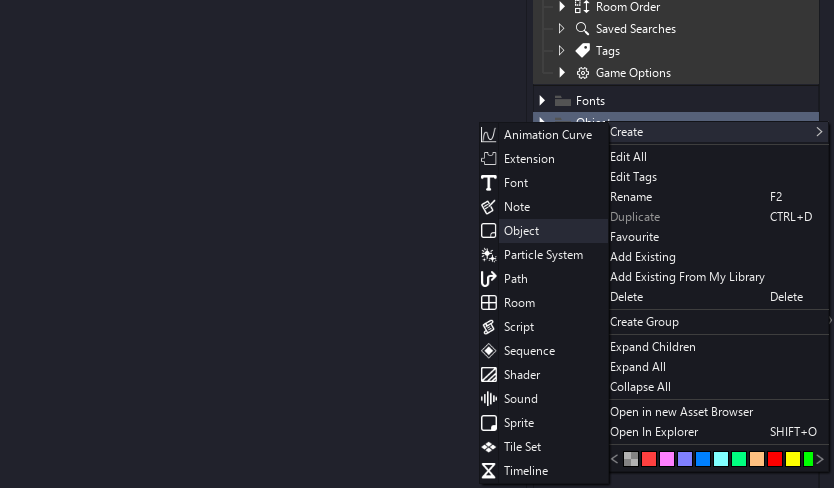Viewport: 834px width, 488px height.
Task: Expand the Room Order tree node
Action: coord(562,7)
